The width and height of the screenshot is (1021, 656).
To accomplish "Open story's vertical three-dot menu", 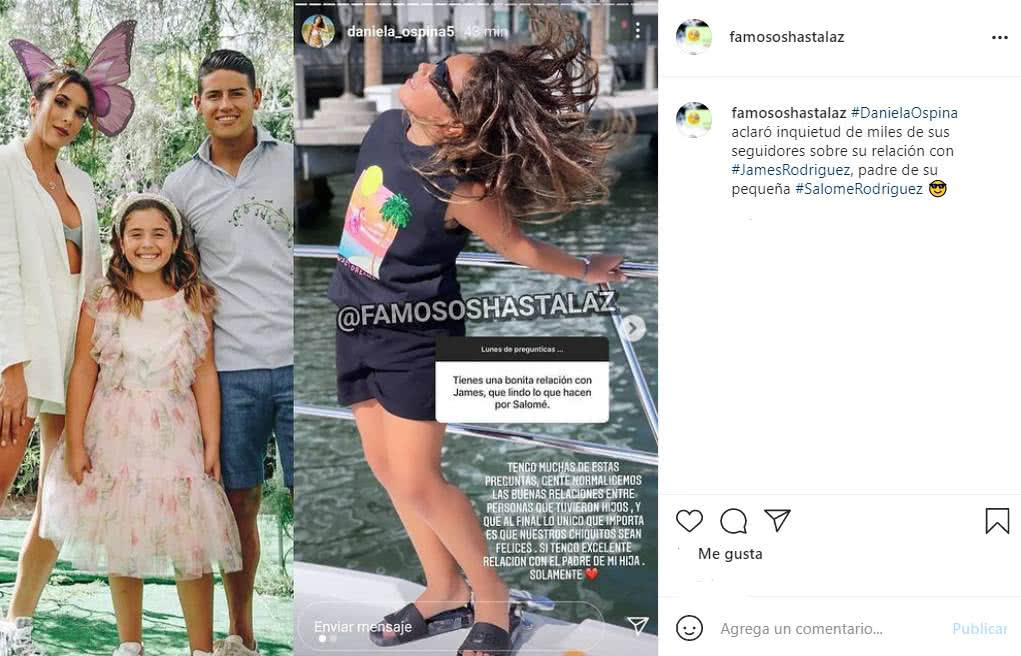I will (637, 31).
